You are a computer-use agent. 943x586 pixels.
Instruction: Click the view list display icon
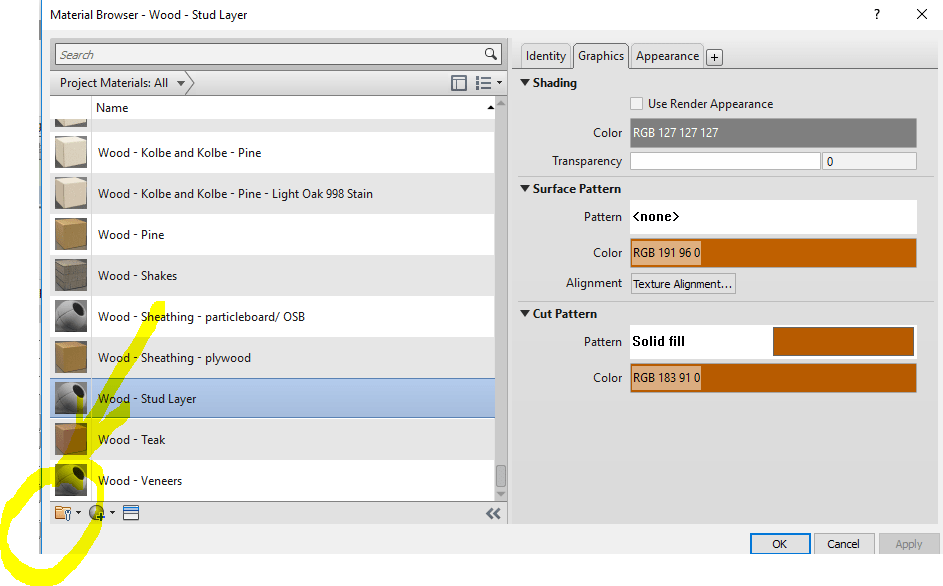click(483, 83)
